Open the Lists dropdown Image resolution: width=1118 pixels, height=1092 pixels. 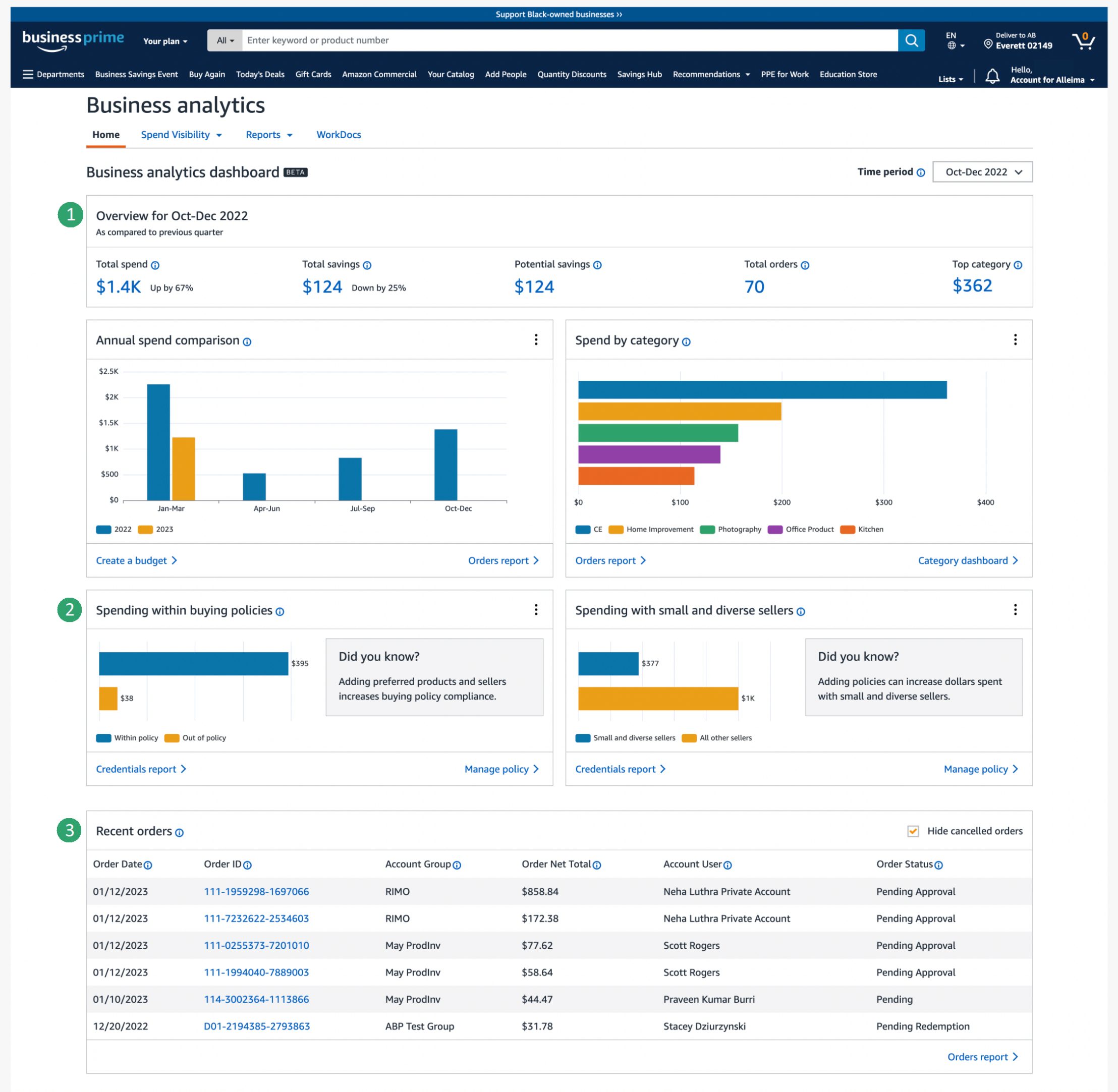[x=951, y=80]
